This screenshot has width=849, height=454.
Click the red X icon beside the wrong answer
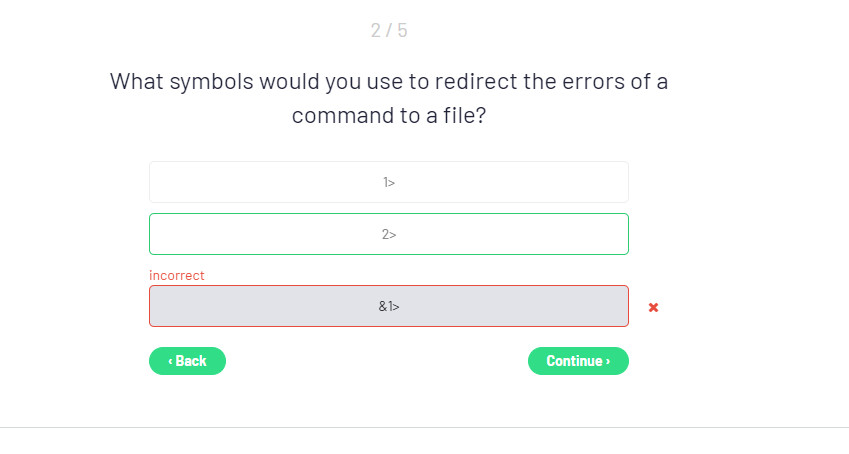point(653,307)
